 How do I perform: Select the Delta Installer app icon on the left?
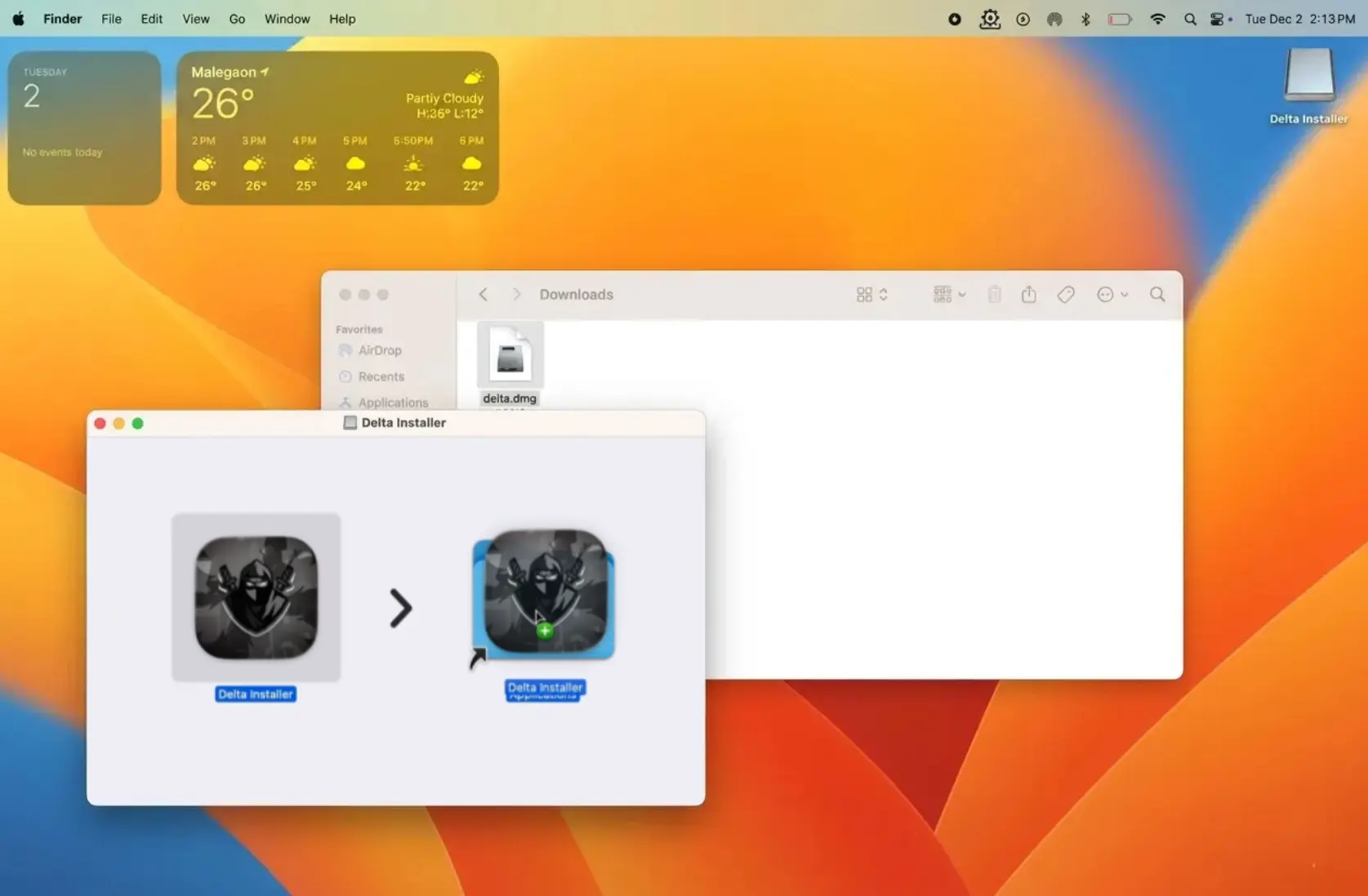tap(256, 597)
